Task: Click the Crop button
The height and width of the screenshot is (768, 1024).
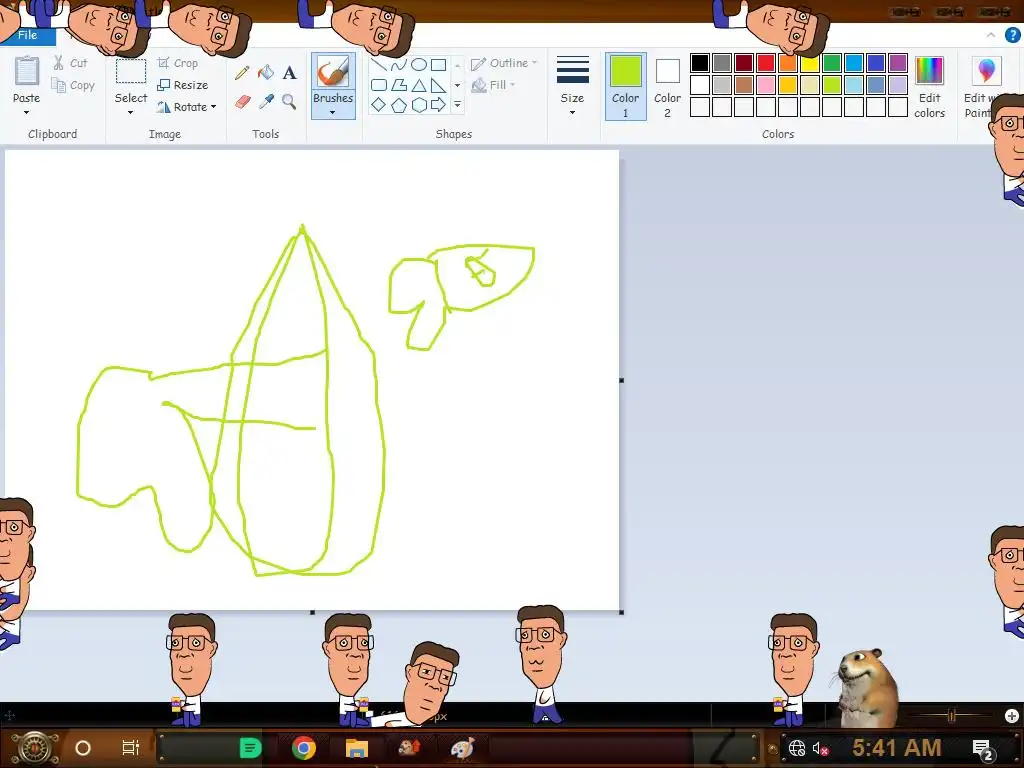Action: (177, 63)
